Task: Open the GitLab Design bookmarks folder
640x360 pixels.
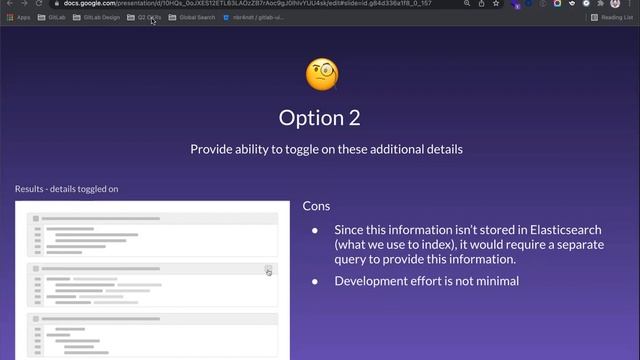Action: pyautogui.click(x=96, y=18)
